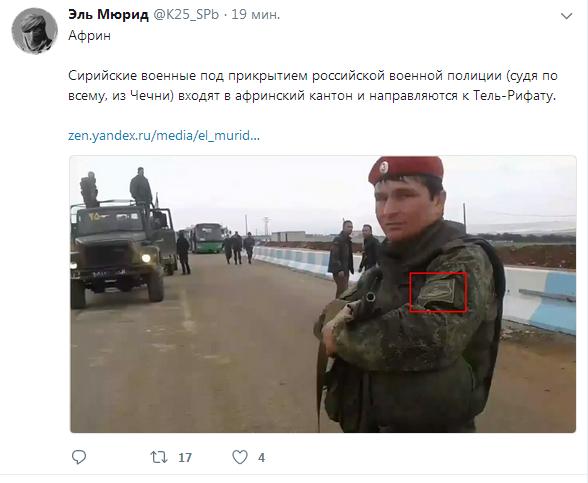Viewport: 588px width, 483px height.
Task: Expand the tweet options chevron
Action: (x=566, y=16)
